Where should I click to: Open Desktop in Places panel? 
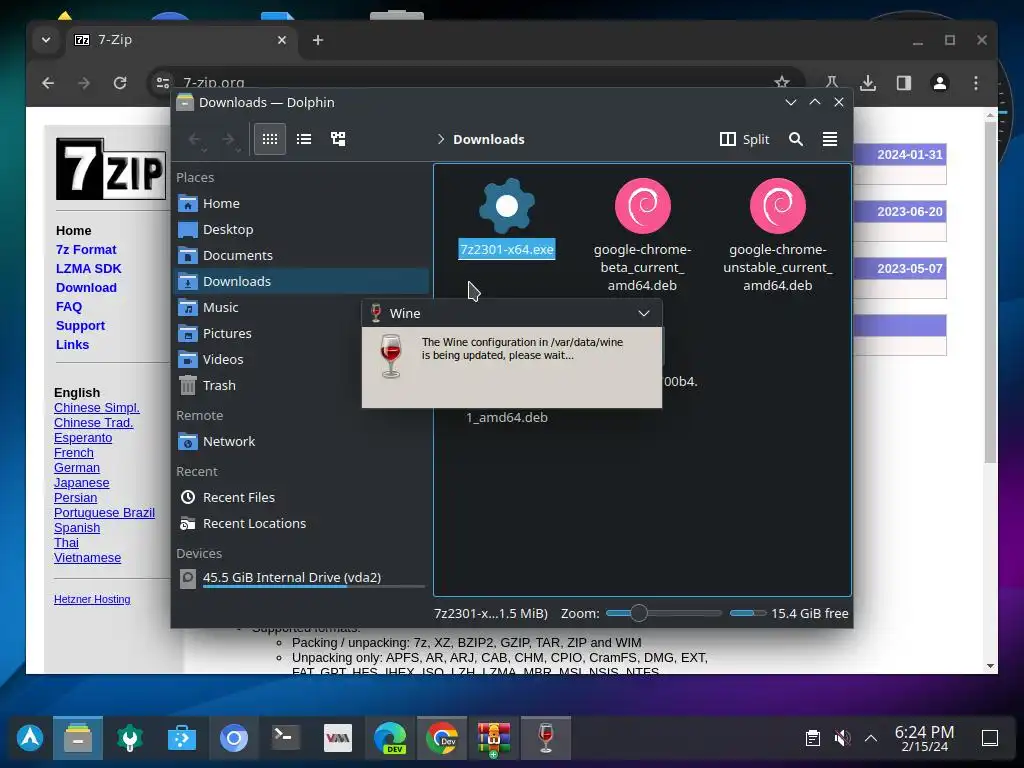click(x=302, y=230)
